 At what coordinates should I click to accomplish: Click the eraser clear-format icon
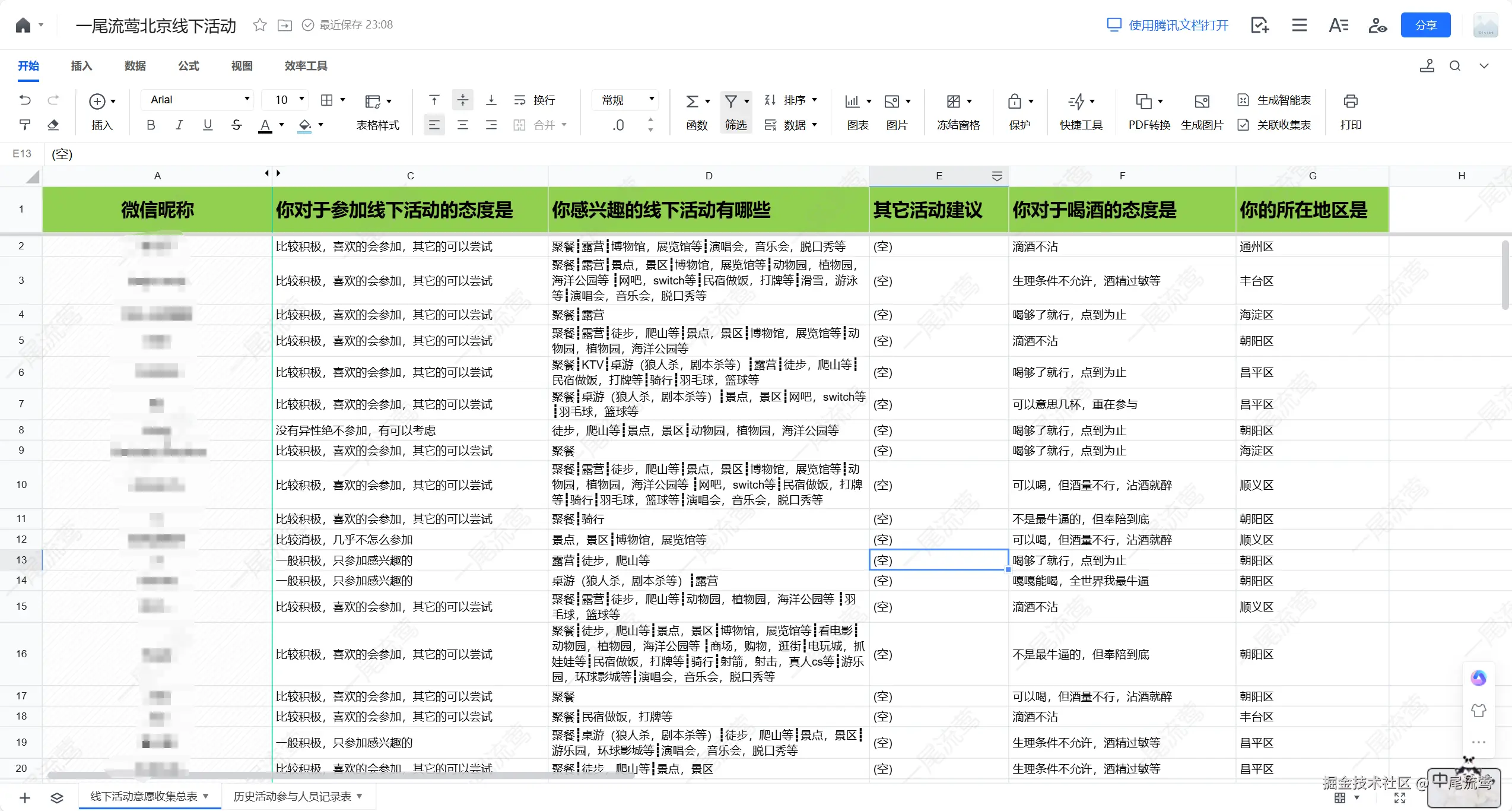coord(53,125)
